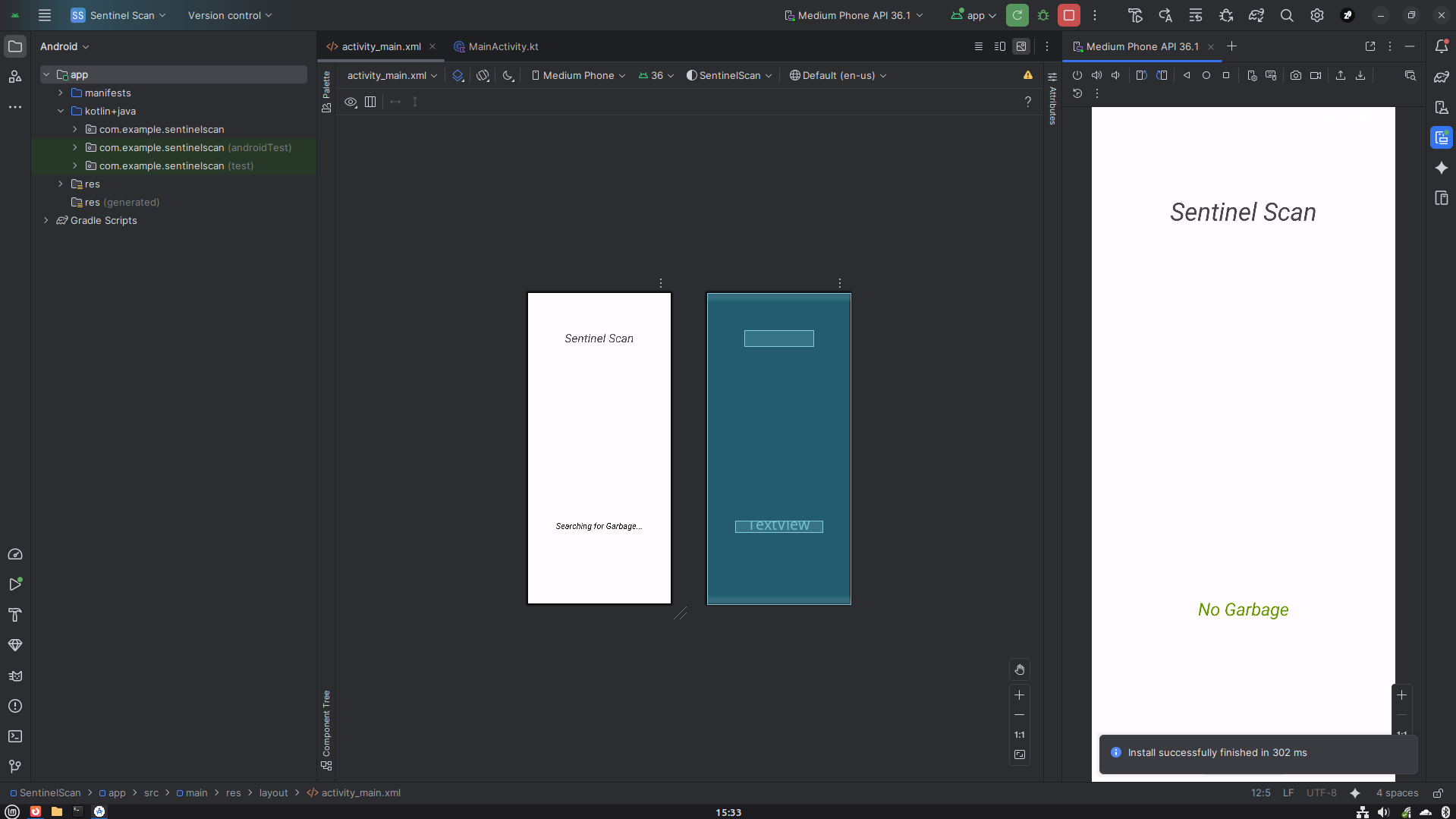Open the Terminal tool window
Screen dimensions: 1456x819
pyautogui.click(x=15, y=736)
